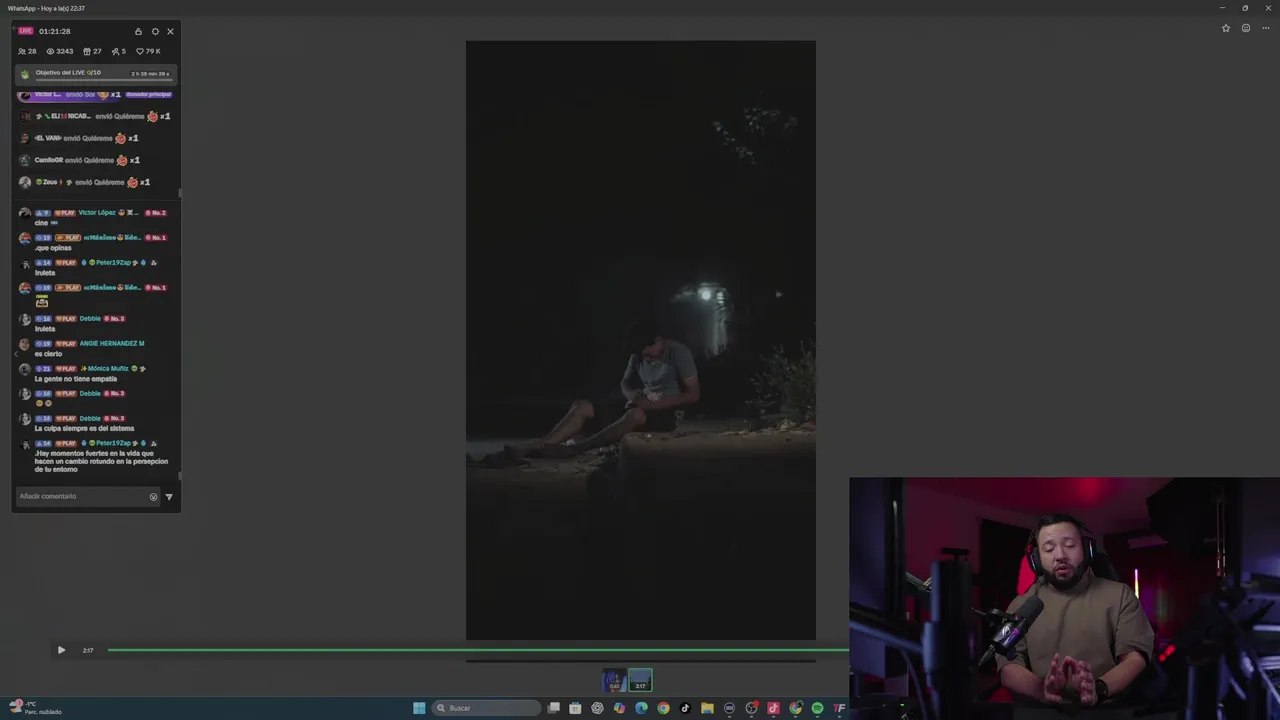Click the lock icon in the LIVE panel
The width and height of the screenshot is (1280, 720).
pyautogui.click(x=138, y=31)
